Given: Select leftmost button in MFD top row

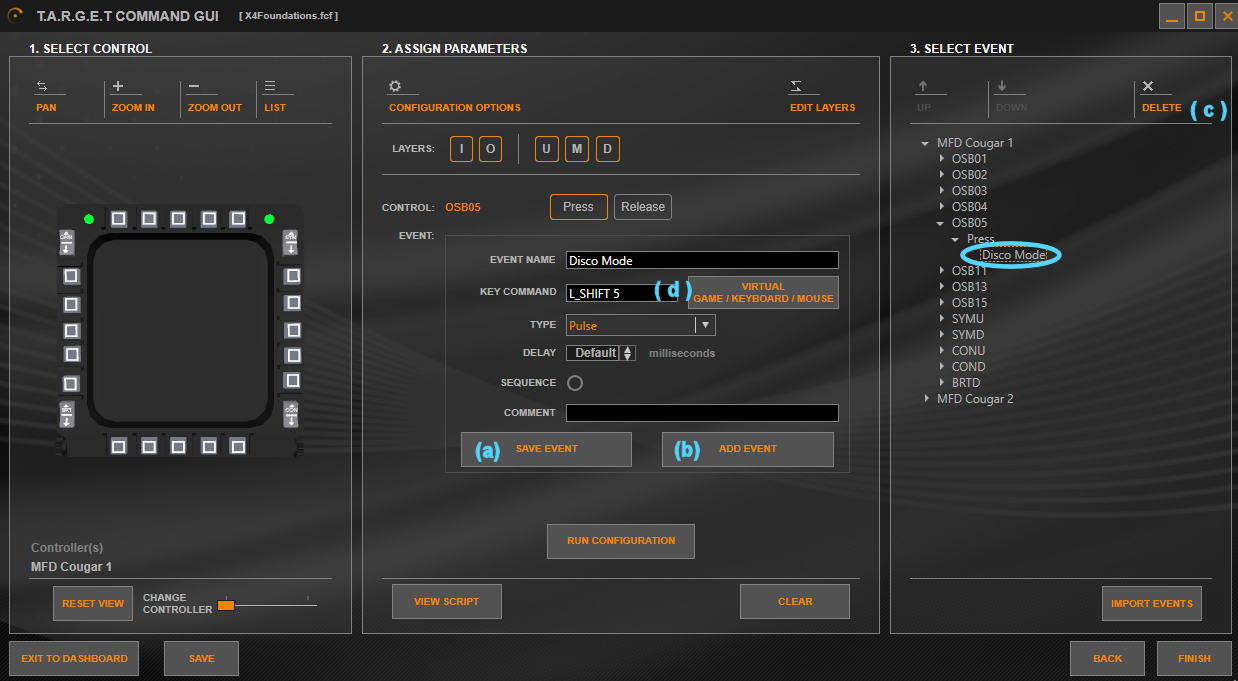Looking at the screenshot, I should [x=118, y=219].
